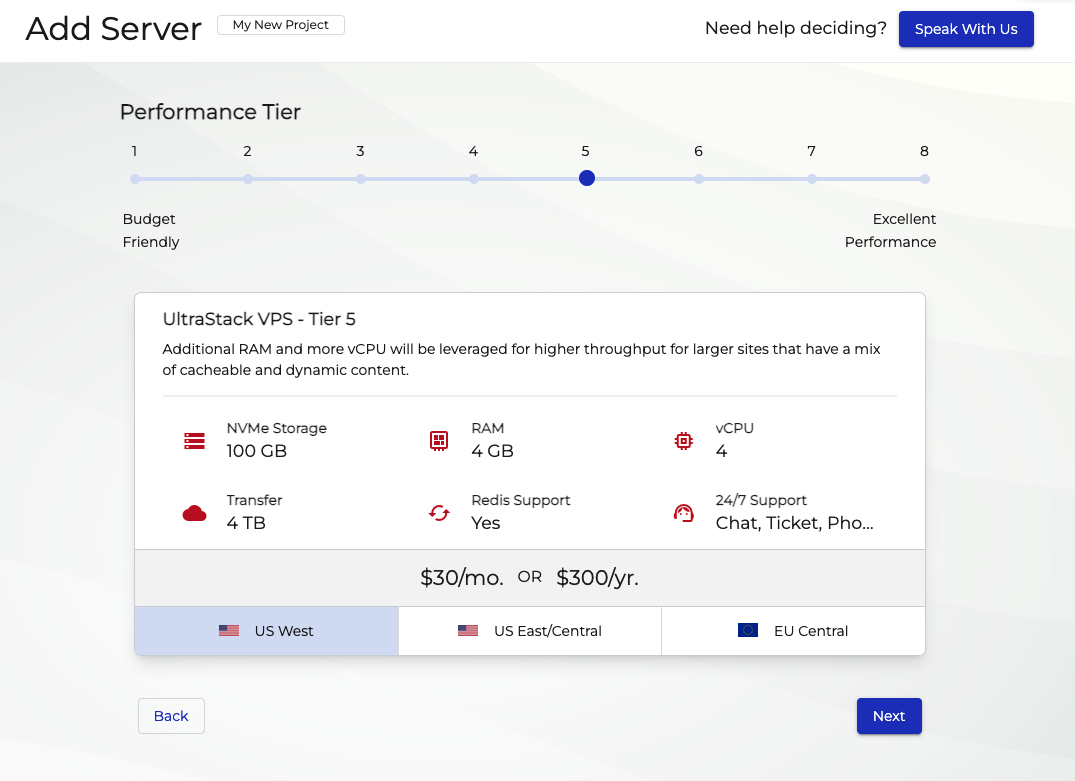Screen dimensions: 1075x781
Task: Choose tier 6 on the slider
Action: pos(699,179)
